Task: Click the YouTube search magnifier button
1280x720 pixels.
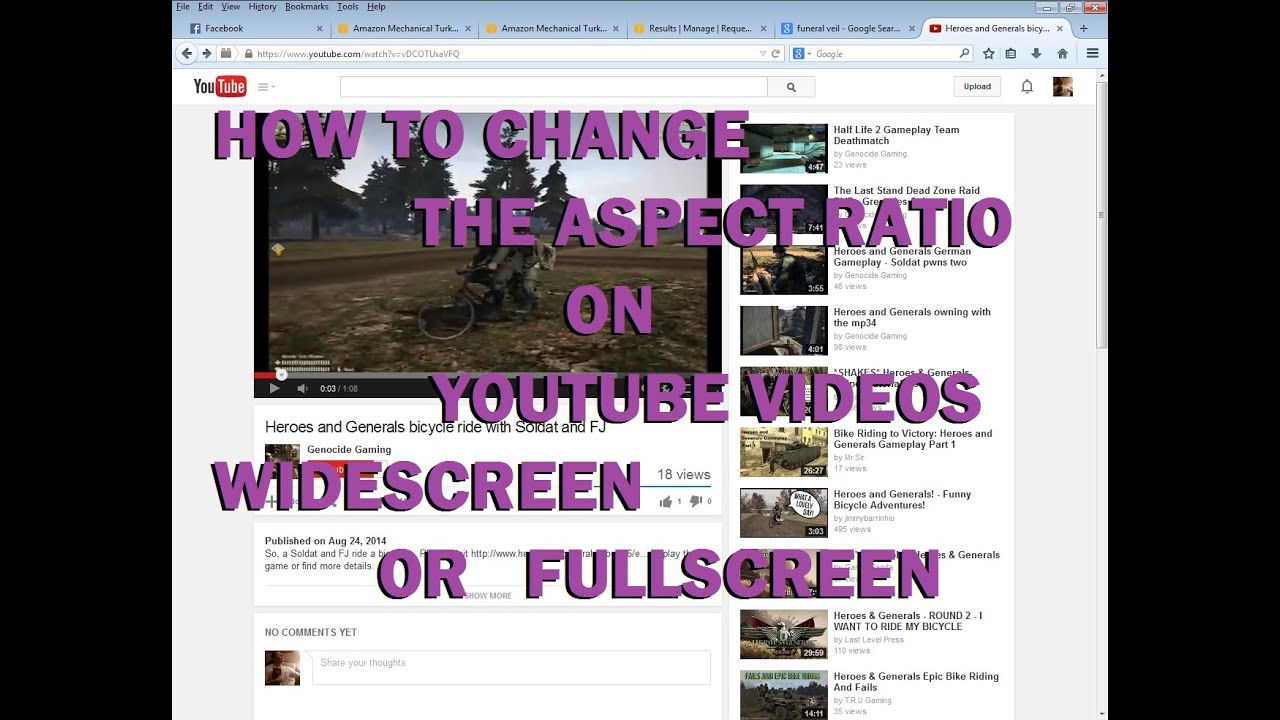Action: point(791,87)
